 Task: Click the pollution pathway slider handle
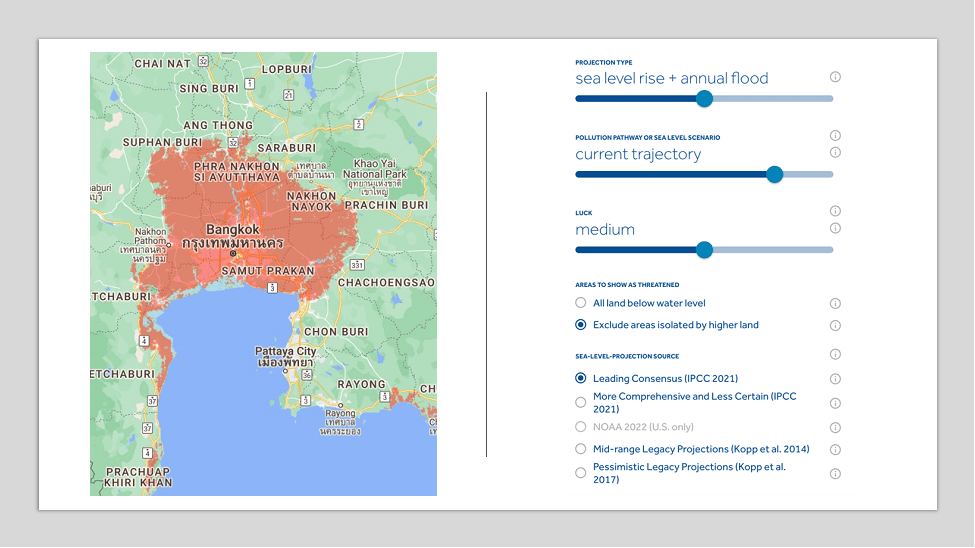(x=774, y=174)
